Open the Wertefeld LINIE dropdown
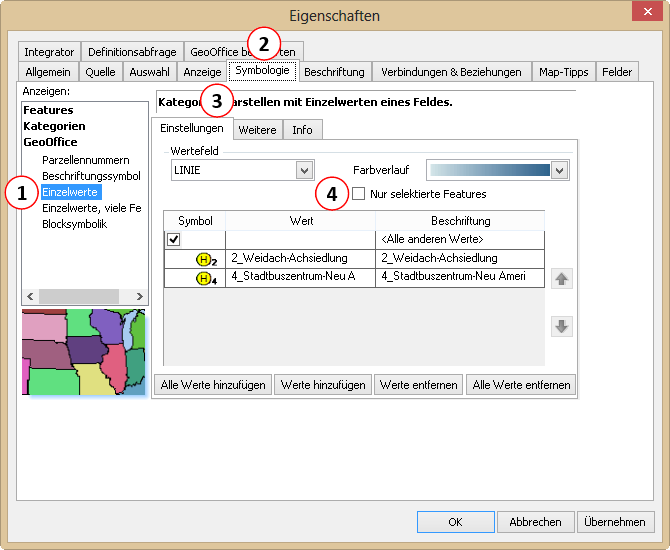Image resolution: width=670 pixels, height=550 pixels. click(x=305, y=171)
